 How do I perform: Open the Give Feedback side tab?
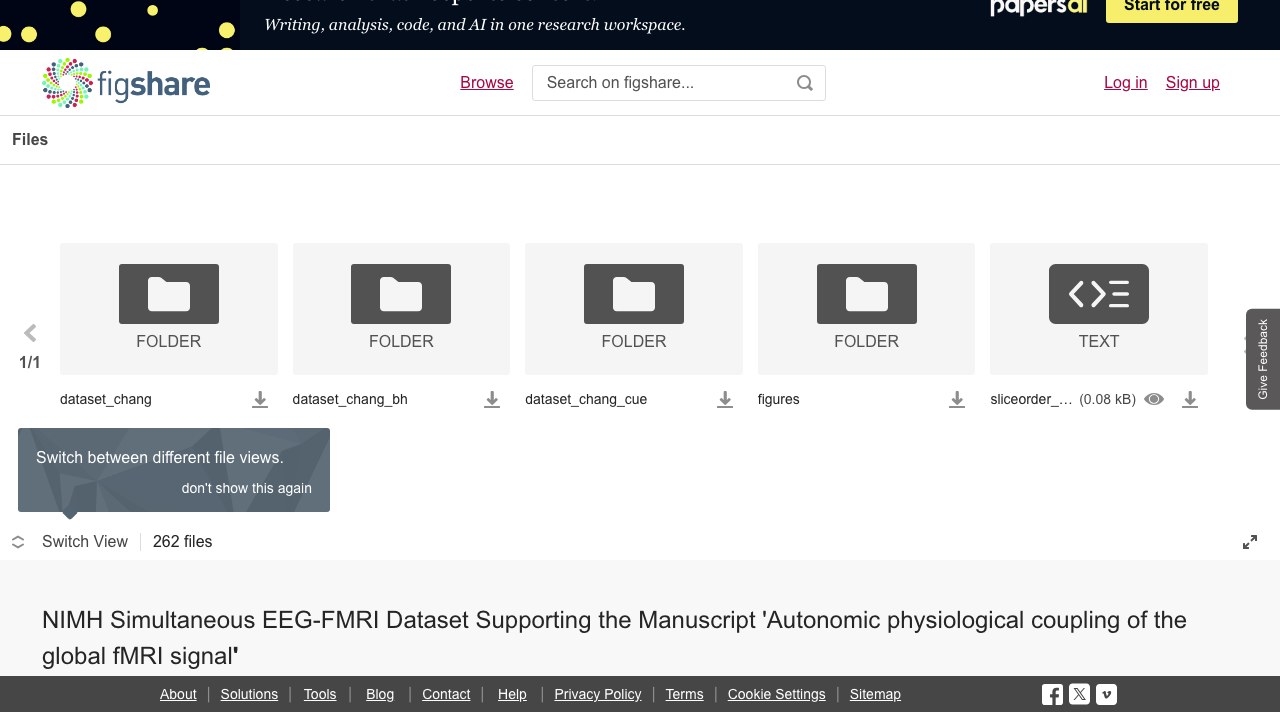click(1263, 359)
